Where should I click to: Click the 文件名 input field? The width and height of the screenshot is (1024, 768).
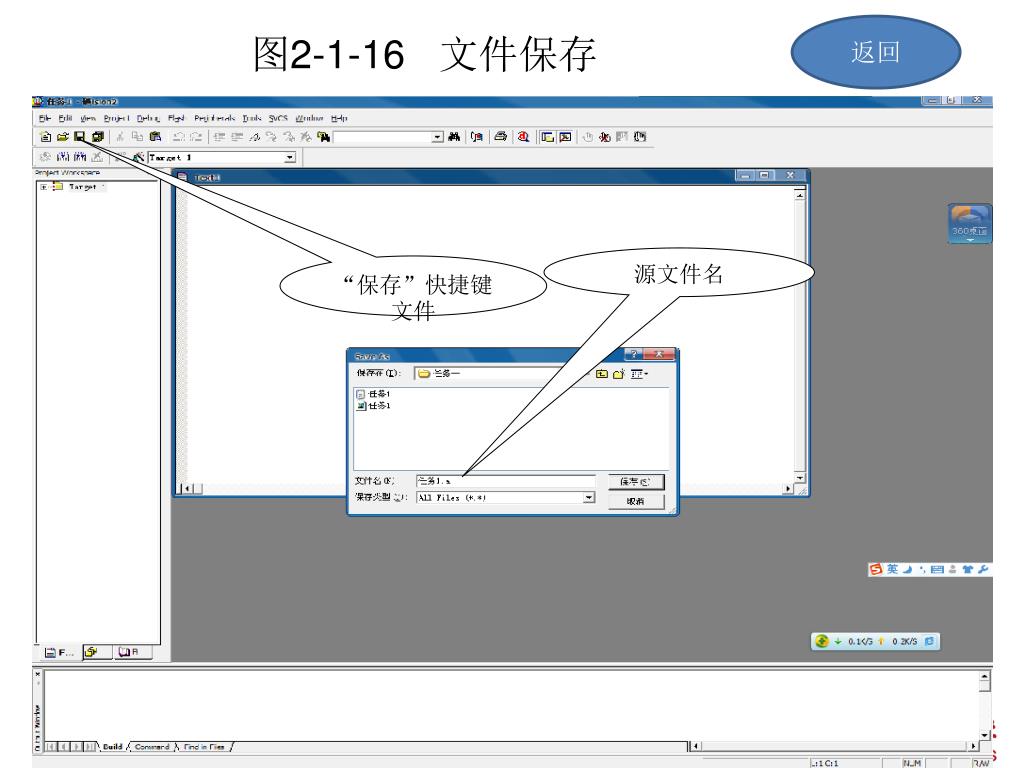click(505, 481)
